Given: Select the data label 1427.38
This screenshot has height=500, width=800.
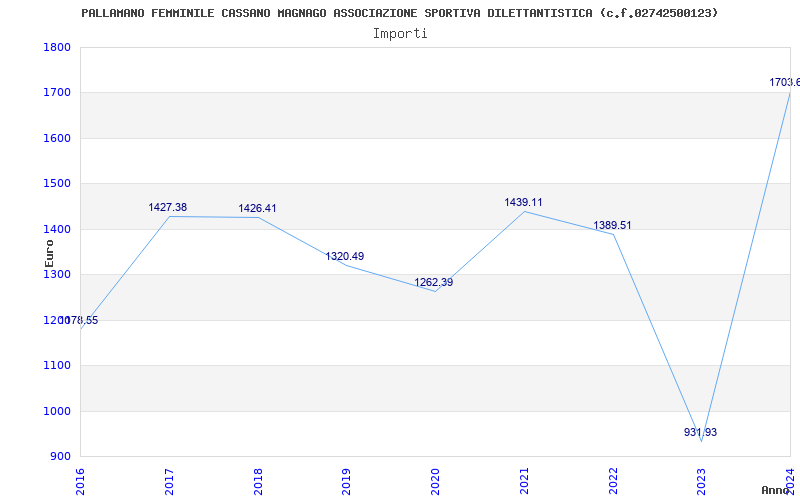Looking at the screenshot, I should pos(167,207).
